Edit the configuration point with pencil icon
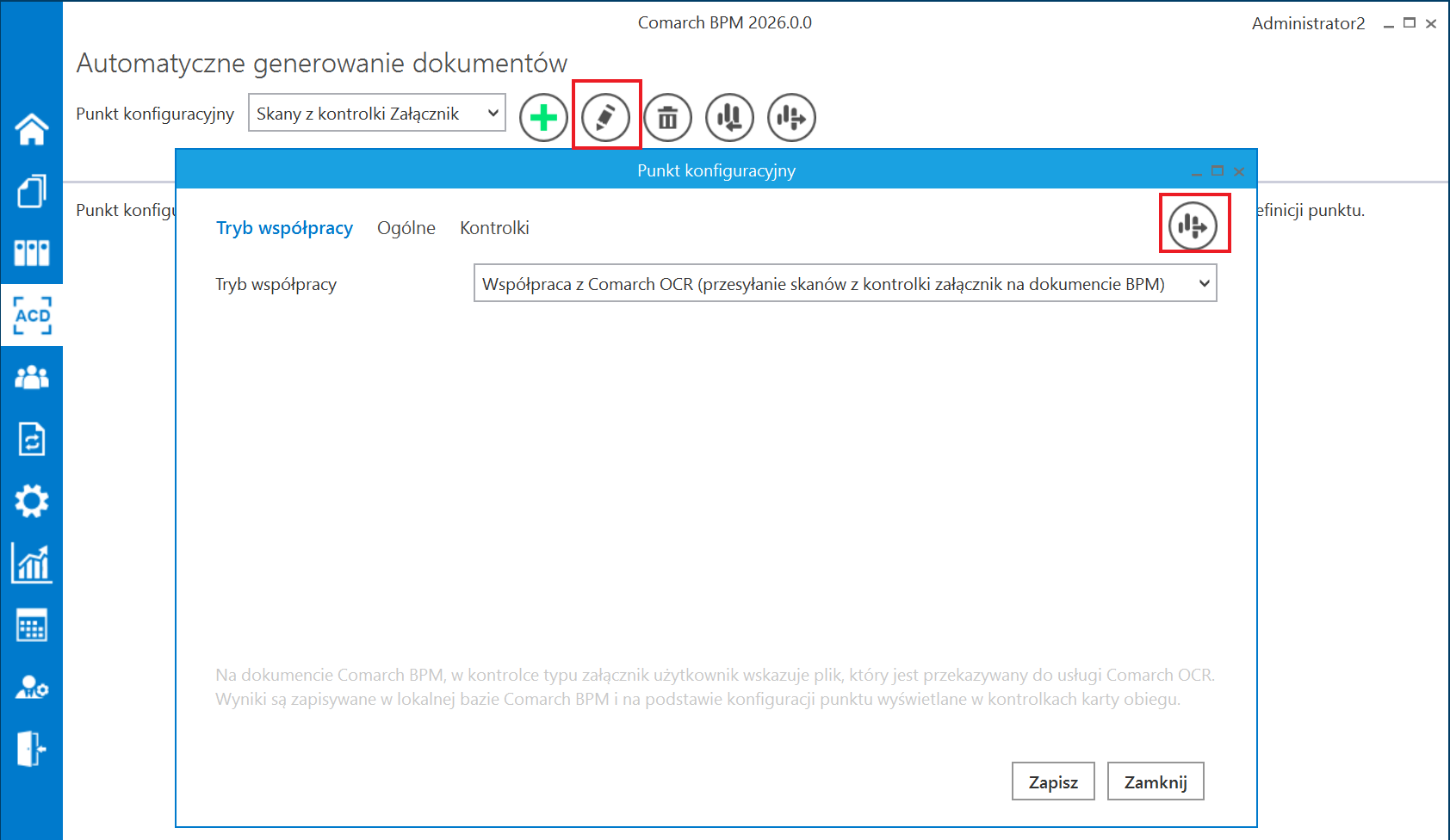The image size is (1450, 840). [606, 117]
